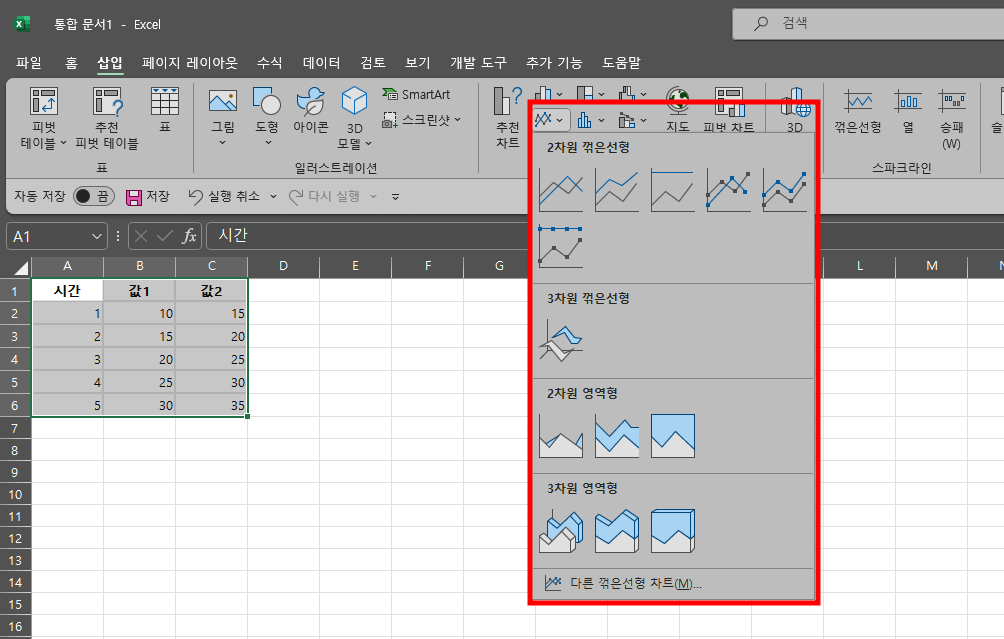The width and height of the screenshot is (1004, 639).
Task: Click 실행 취소 undo button
Action: tap(224, 197)
